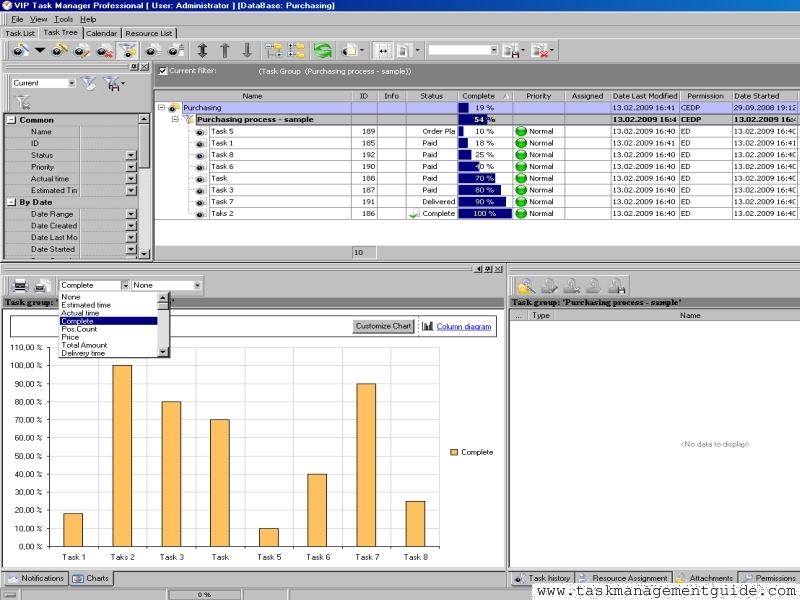Image resolution: width=800 pixels, height=600 pixels.
Task: Open the Date Range filter dropdown
Action: [131, 214]
